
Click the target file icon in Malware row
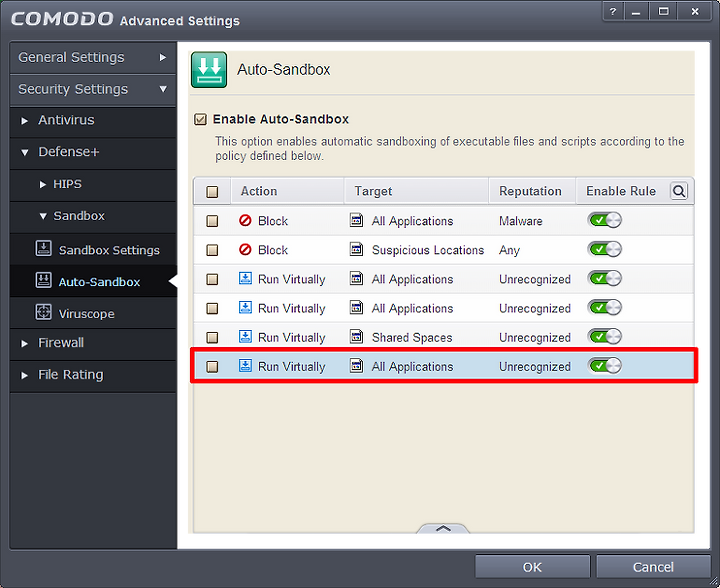click(x=356, y=221)
